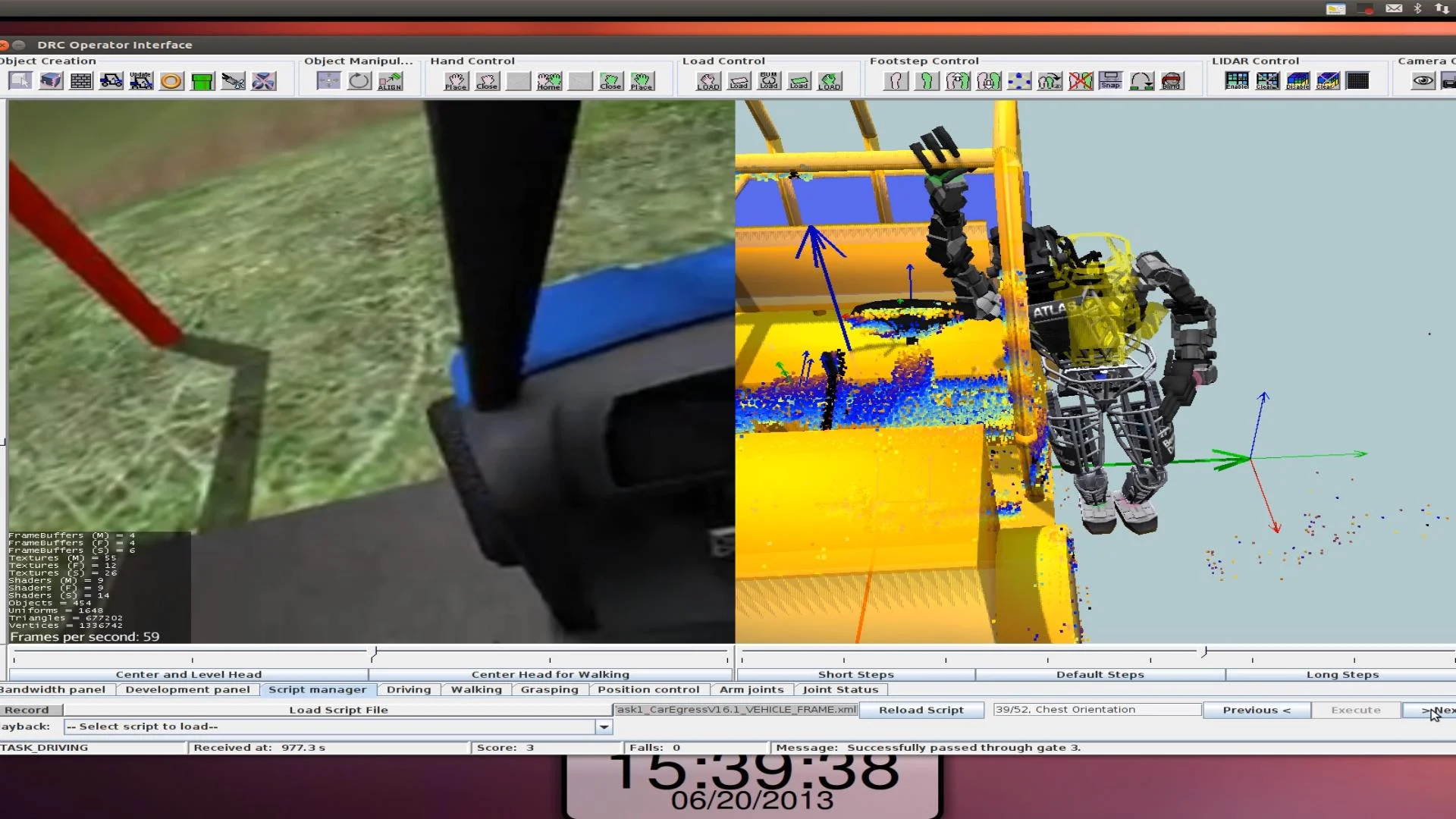Switch to the Walking tab
Viewport: 1456px width, 819px height.
point(476,689)
